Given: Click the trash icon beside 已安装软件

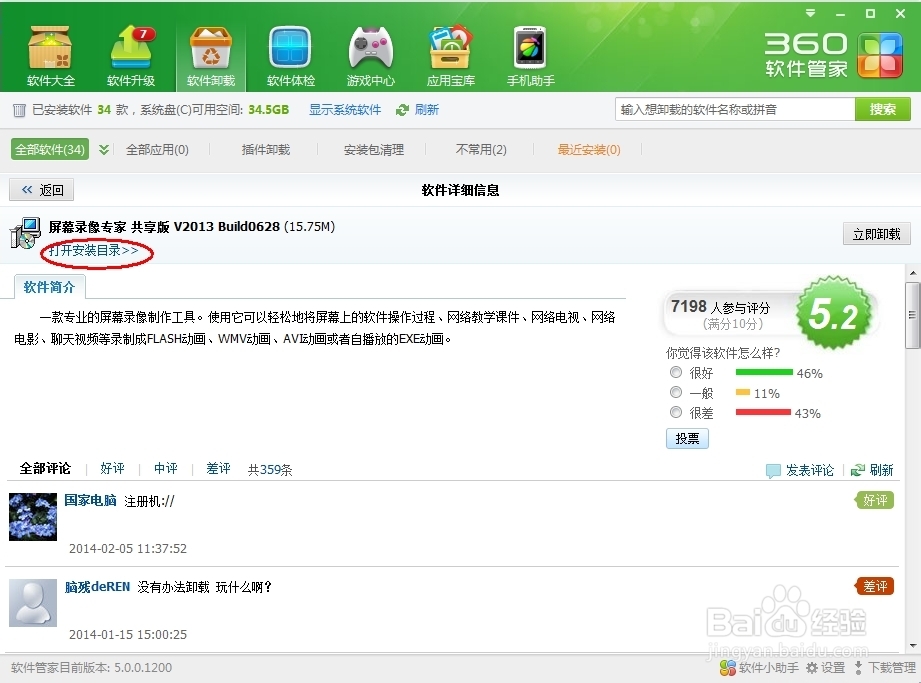Looking at the screenshot, I should click(x=19, y=110).
